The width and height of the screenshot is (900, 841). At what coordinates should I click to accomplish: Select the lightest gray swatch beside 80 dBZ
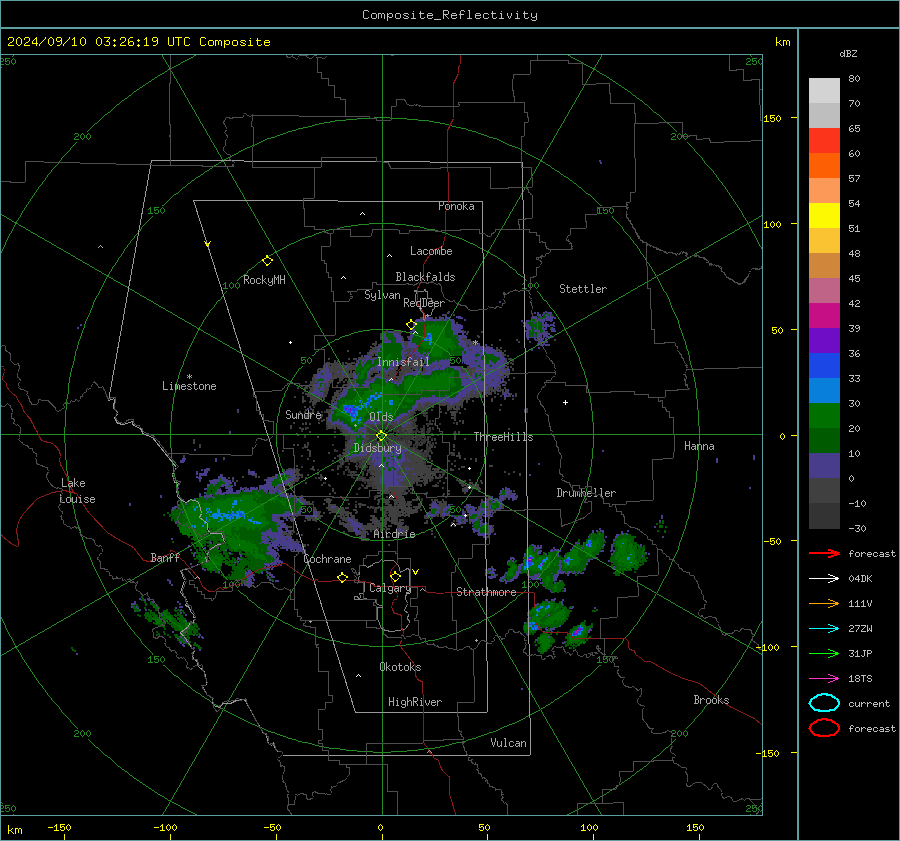824,91
